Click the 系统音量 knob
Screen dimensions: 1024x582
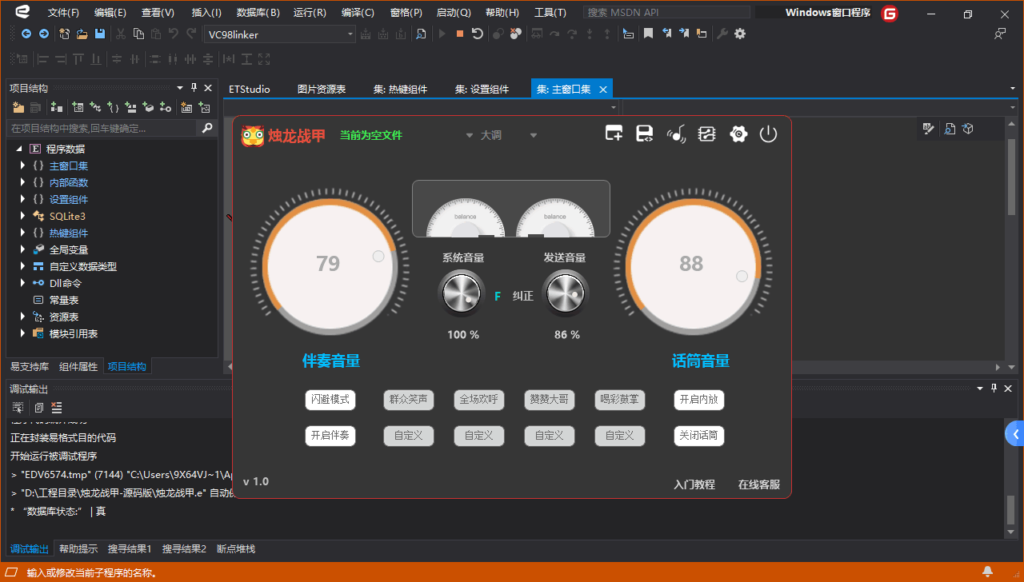(462, 293)
